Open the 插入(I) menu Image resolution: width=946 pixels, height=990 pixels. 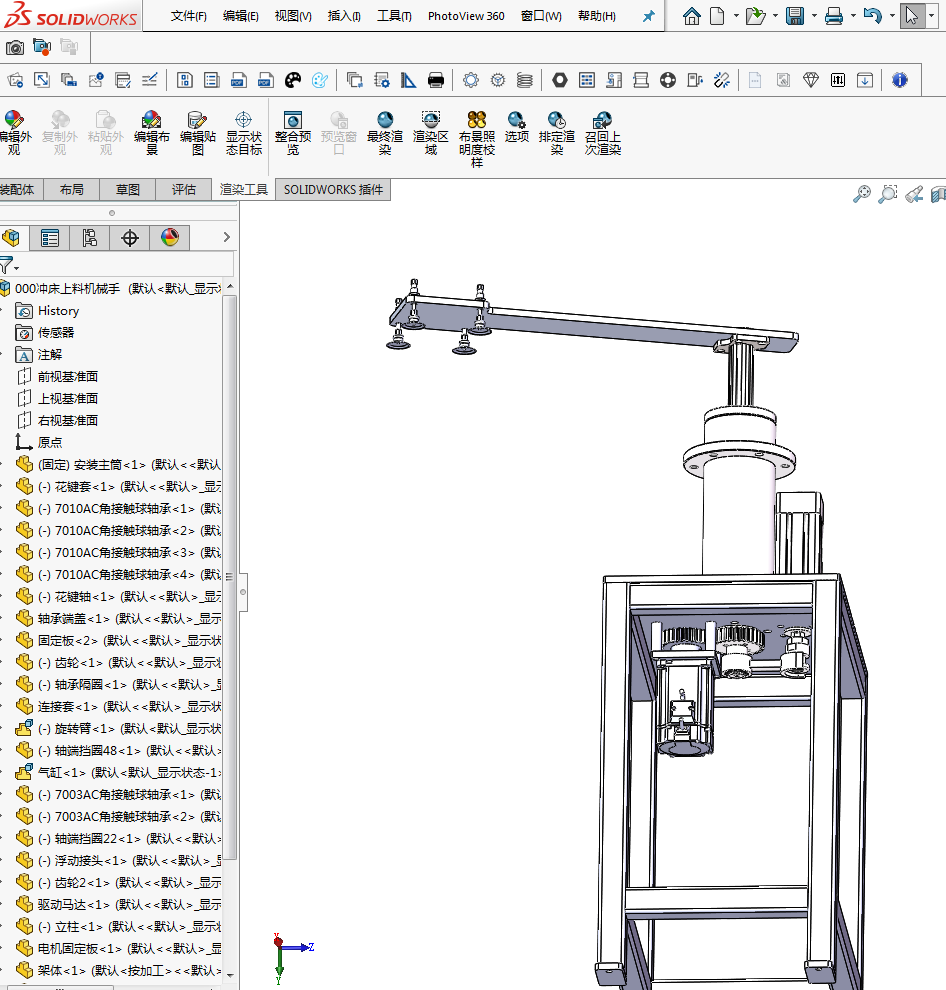344,16
